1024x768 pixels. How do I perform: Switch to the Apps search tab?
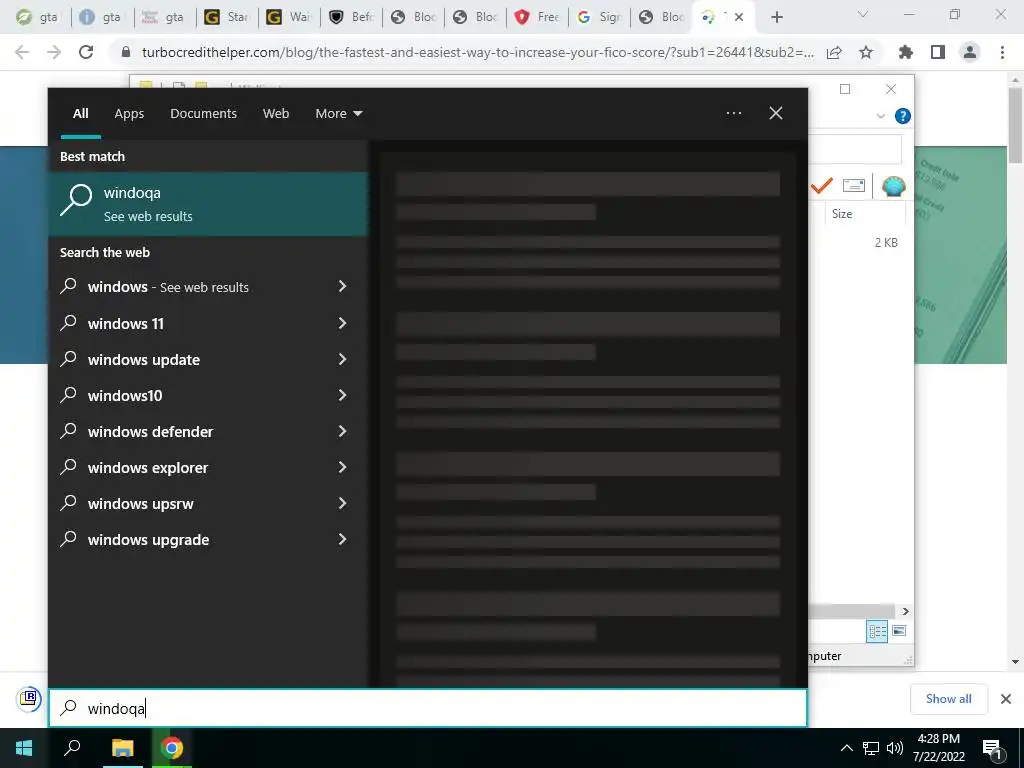(129, 114)
